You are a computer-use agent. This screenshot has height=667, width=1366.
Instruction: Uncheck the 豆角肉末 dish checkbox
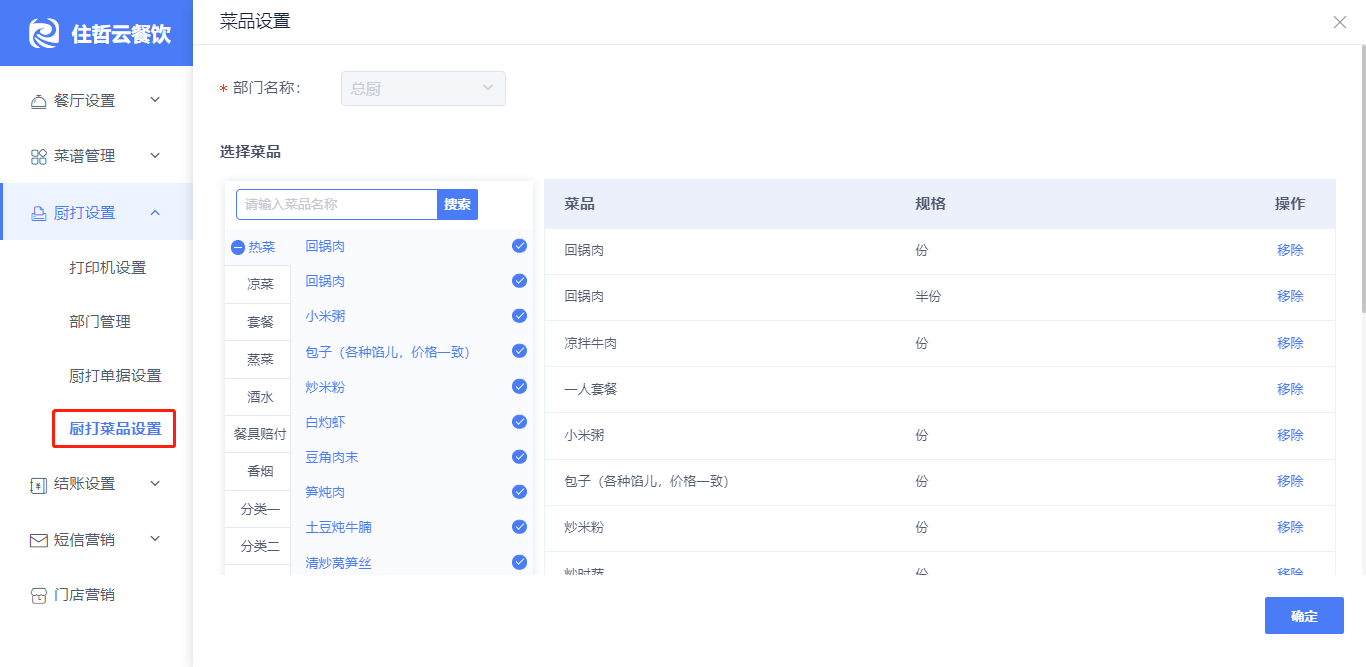[x=519, y=457]
